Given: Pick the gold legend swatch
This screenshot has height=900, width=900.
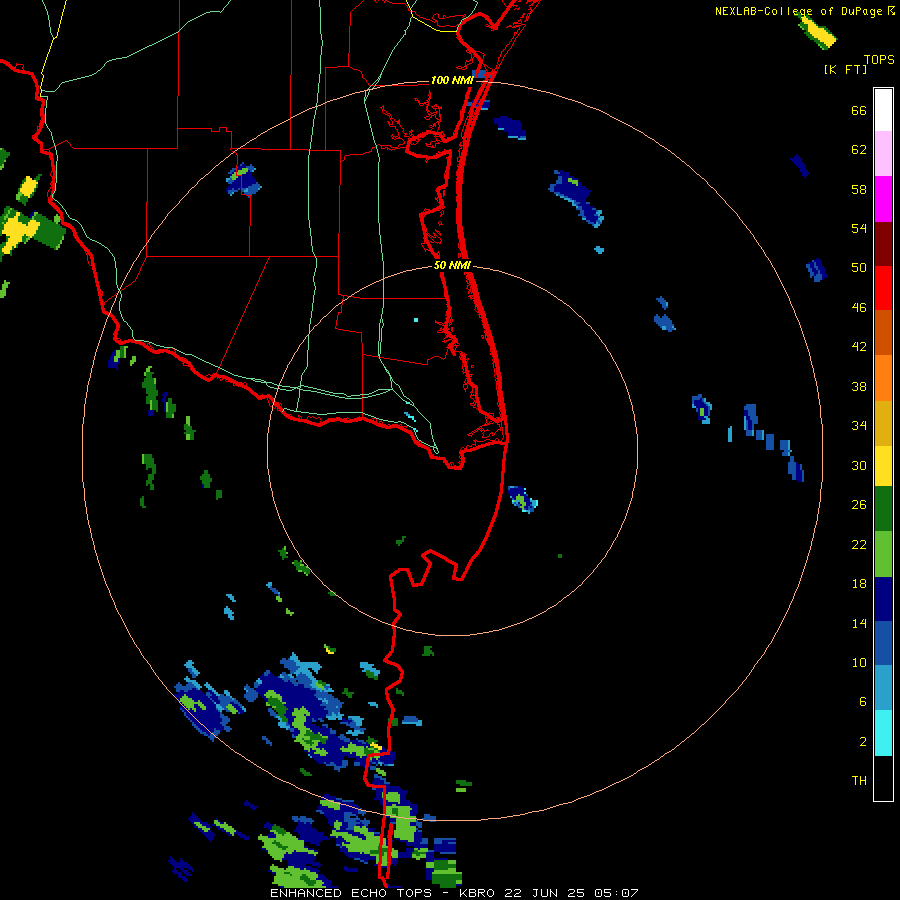Looking at the screenshot, I should click(883, 423).
